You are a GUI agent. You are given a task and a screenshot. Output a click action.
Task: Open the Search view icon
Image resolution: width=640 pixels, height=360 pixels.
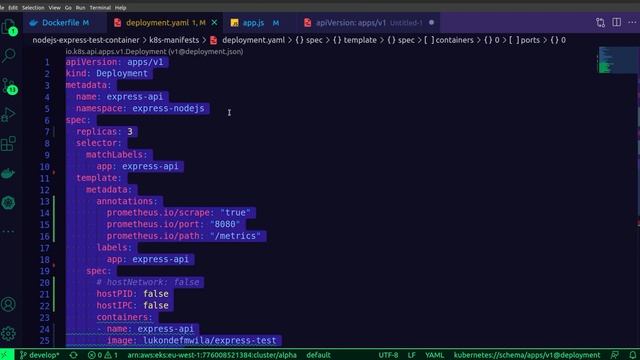pos(9,56)
